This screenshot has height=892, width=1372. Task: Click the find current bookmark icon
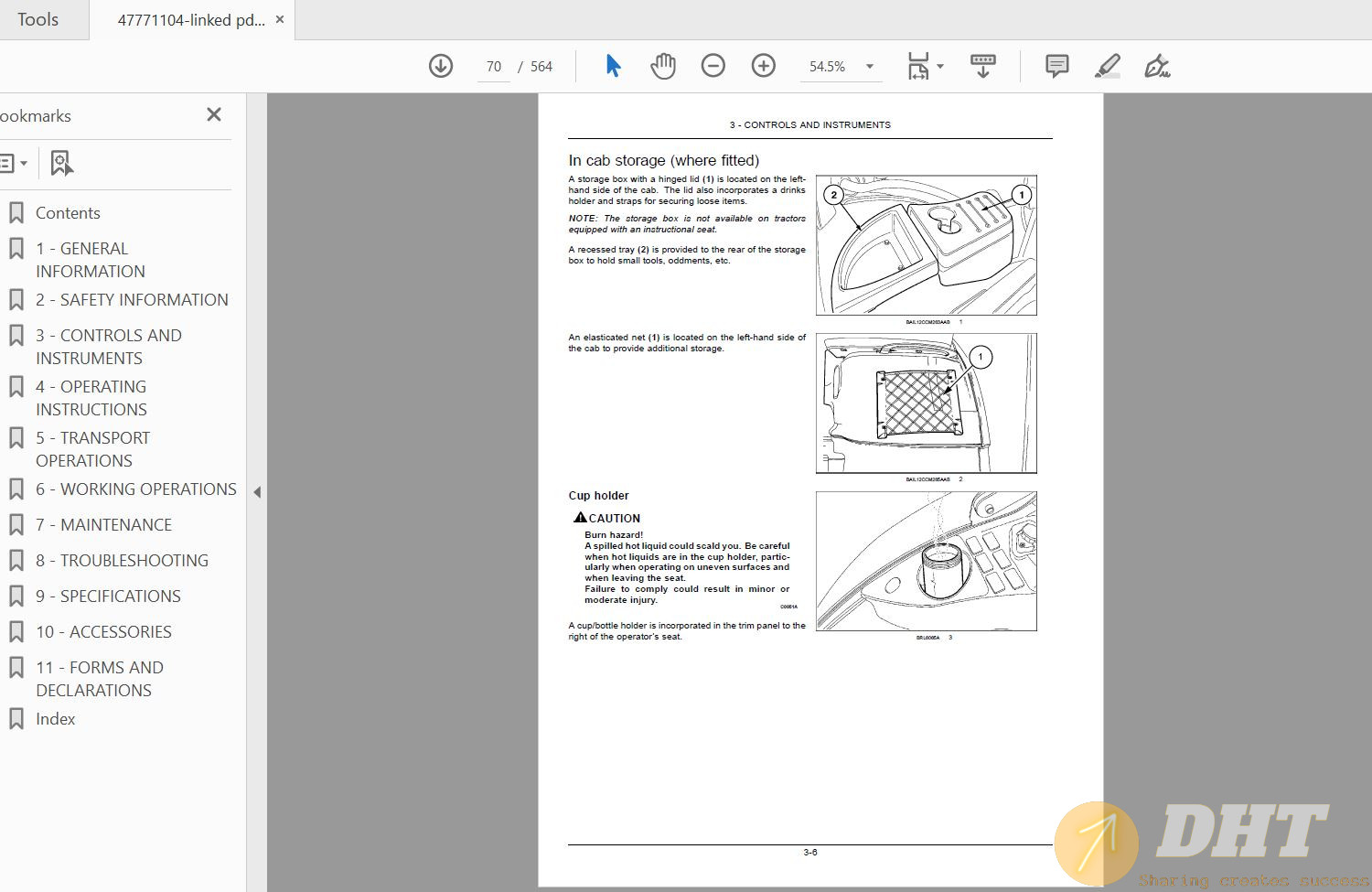[x=61, y=163]
